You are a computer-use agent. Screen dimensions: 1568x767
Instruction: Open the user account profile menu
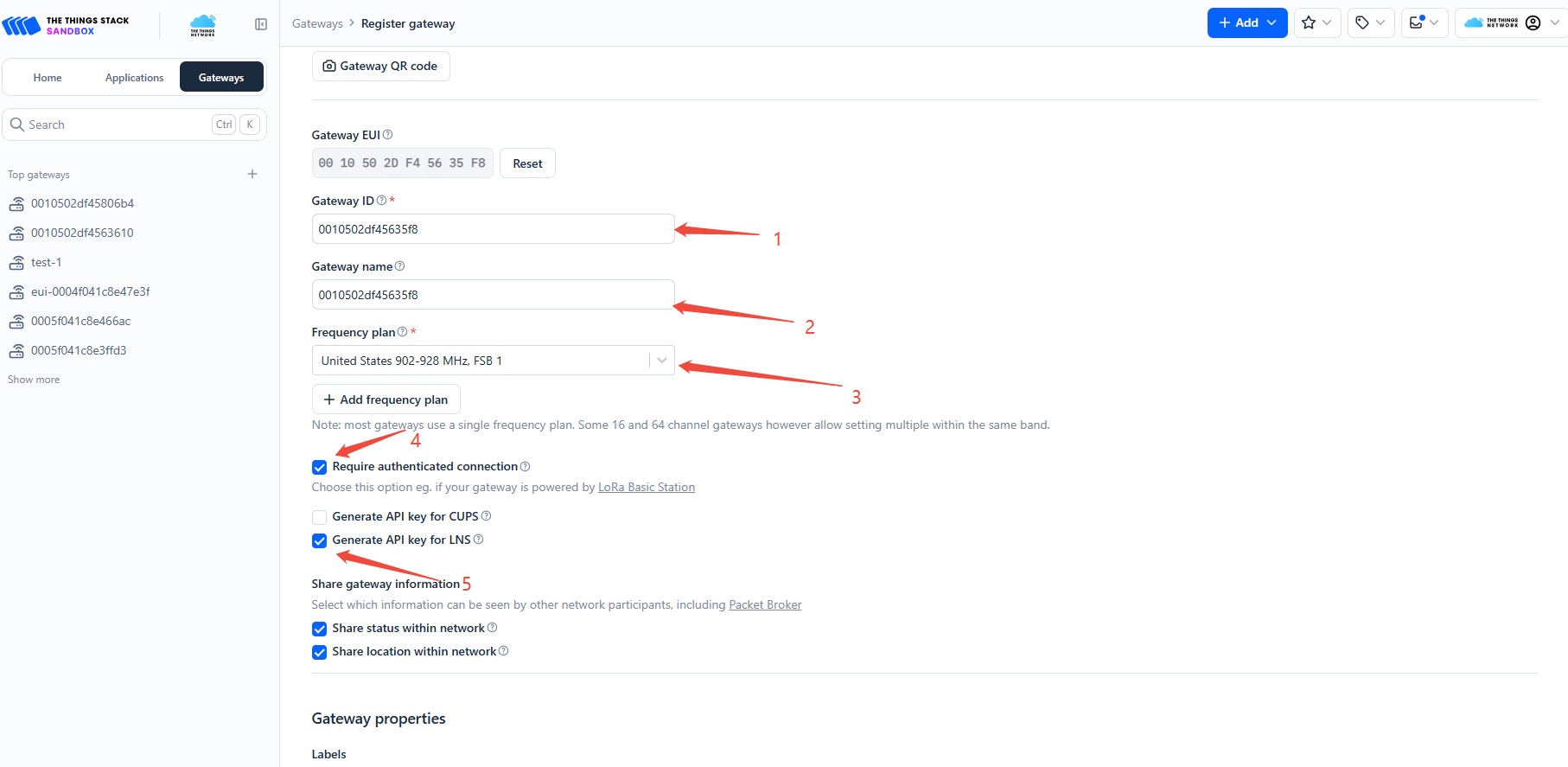click(1511, 23)
